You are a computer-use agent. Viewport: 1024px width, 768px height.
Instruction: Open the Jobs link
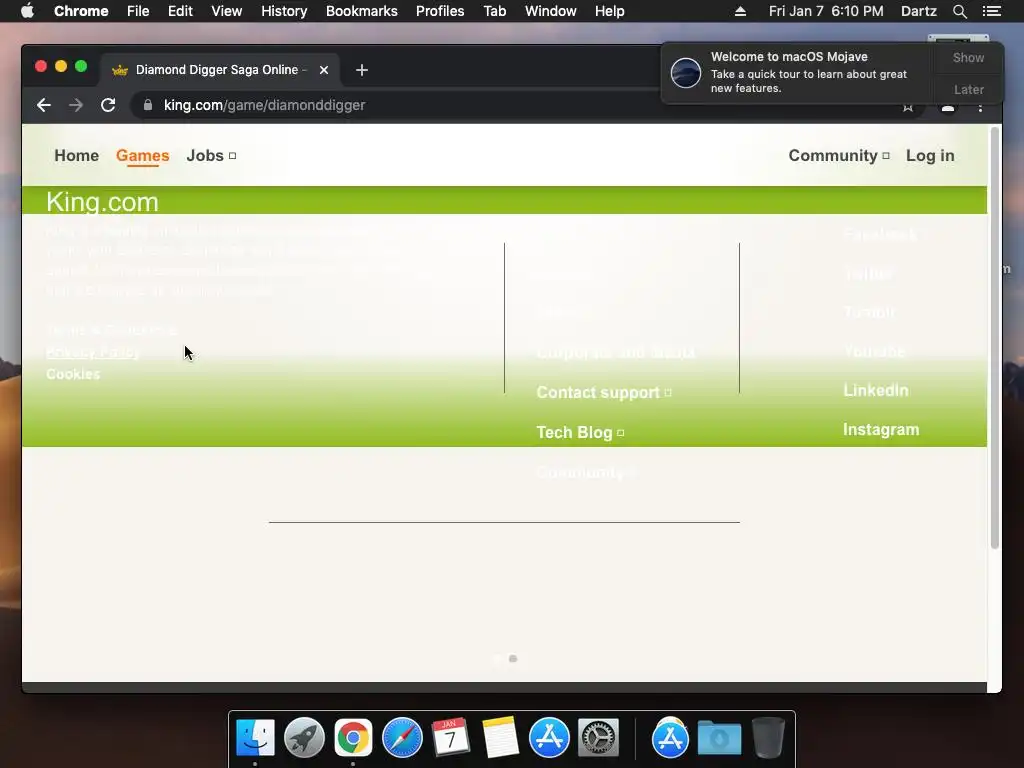click(x=211, y=155)
